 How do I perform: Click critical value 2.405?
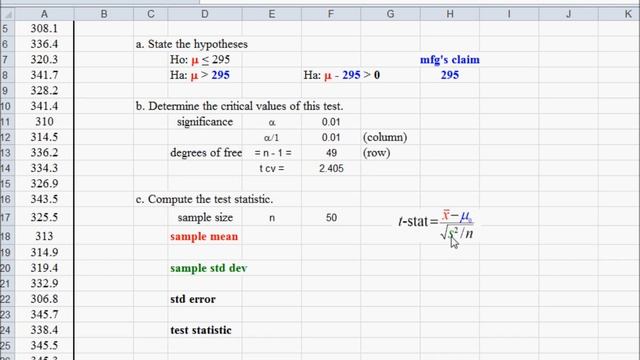coord(331,168)
